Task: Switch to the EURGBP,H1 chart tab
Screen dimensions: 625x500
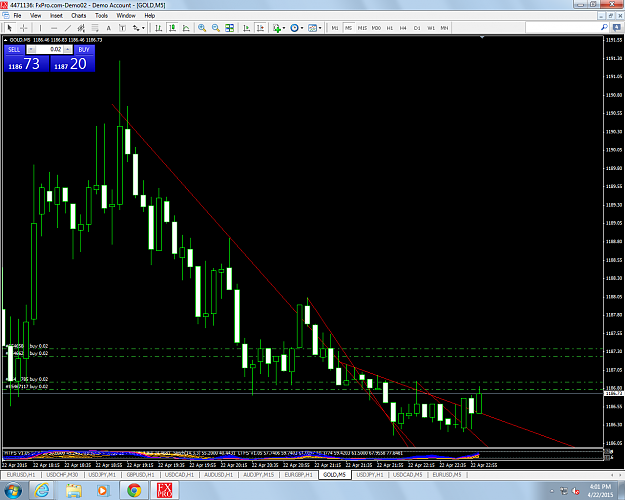Action: click(299, 474)
